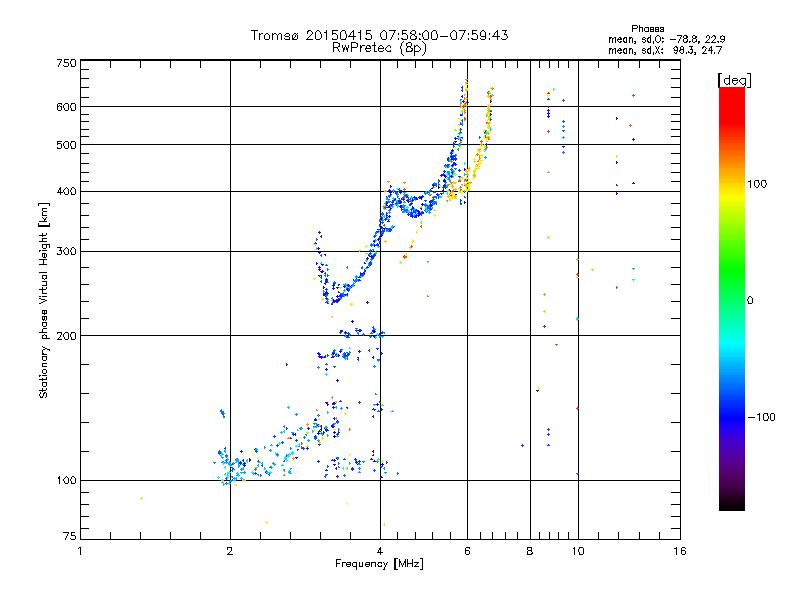The width and height of the screenshot is (800, 600).
Task: Click the isolated yellow point left of 2 MHz
Action: tap(141, 498)
